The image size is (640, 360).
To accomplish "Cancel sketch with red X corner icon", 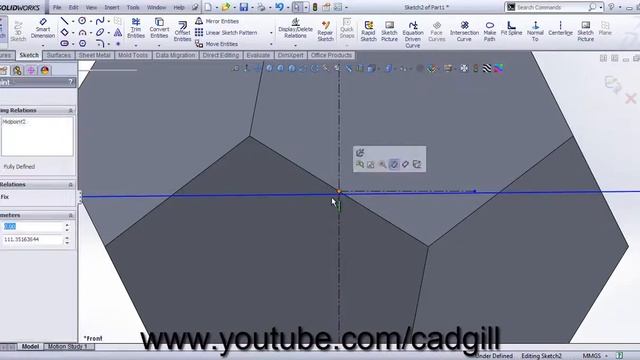I will [631, 98].
